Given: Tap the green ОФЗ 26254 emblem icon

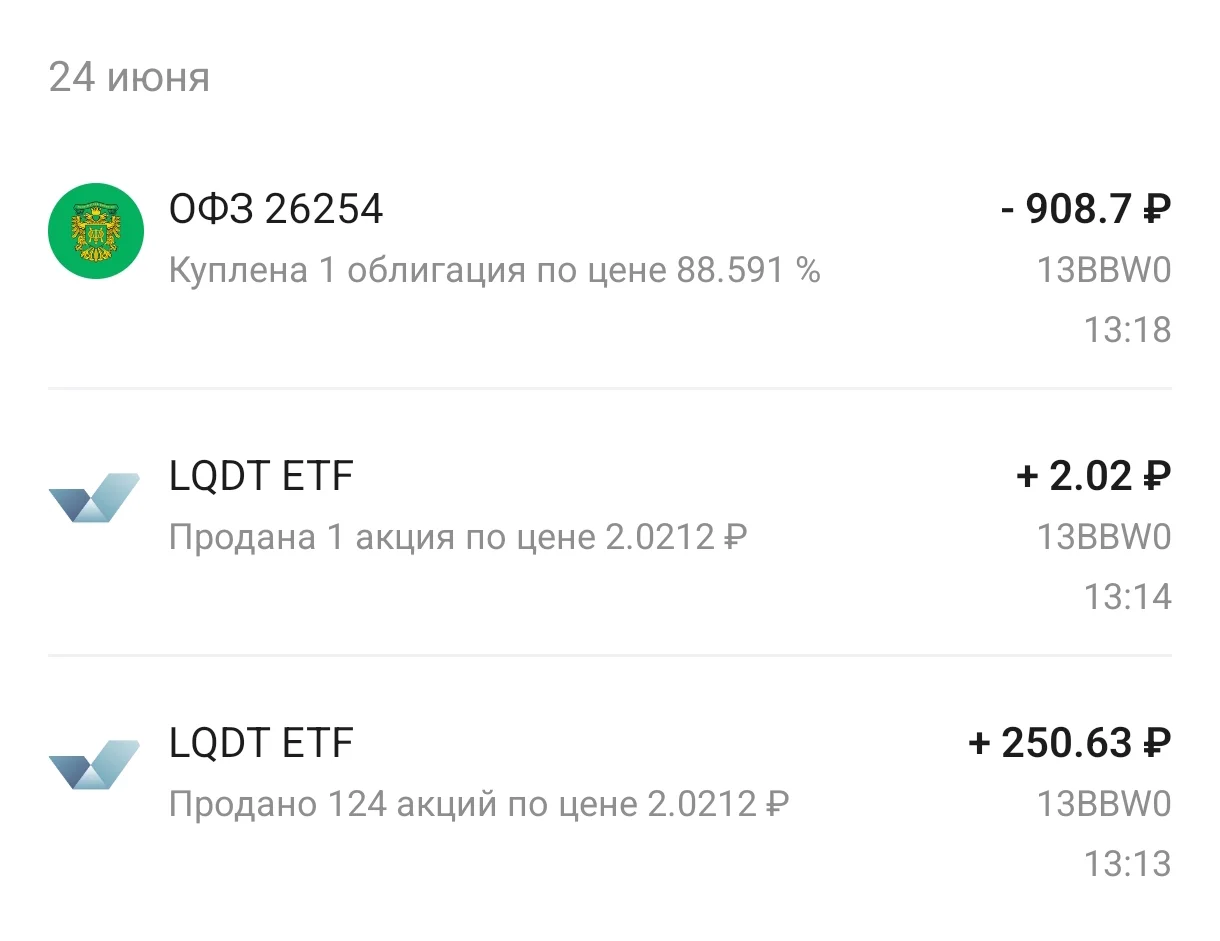Looking at the screenshot, I should [96, 231].
